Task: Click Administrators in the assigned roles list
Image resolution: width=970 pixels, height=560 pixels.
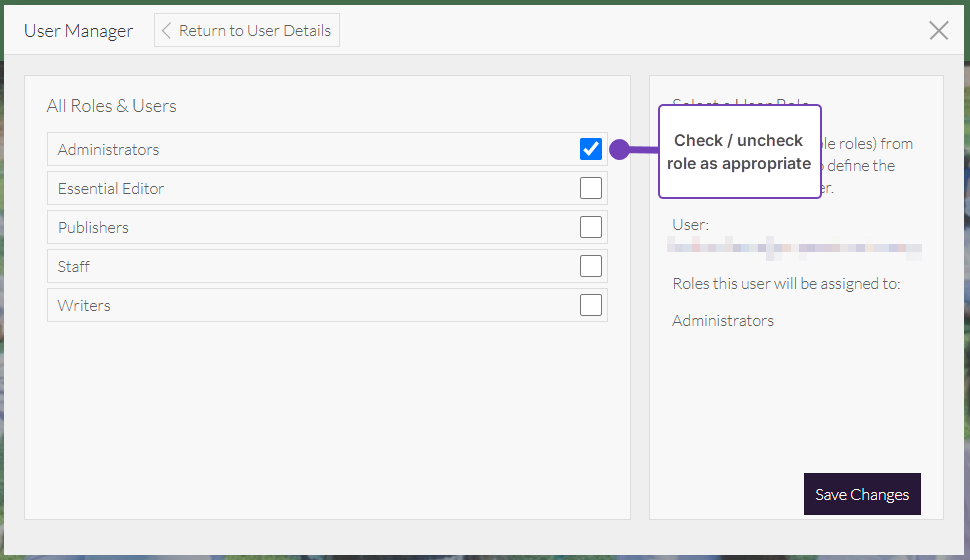Action: [723, 321]
